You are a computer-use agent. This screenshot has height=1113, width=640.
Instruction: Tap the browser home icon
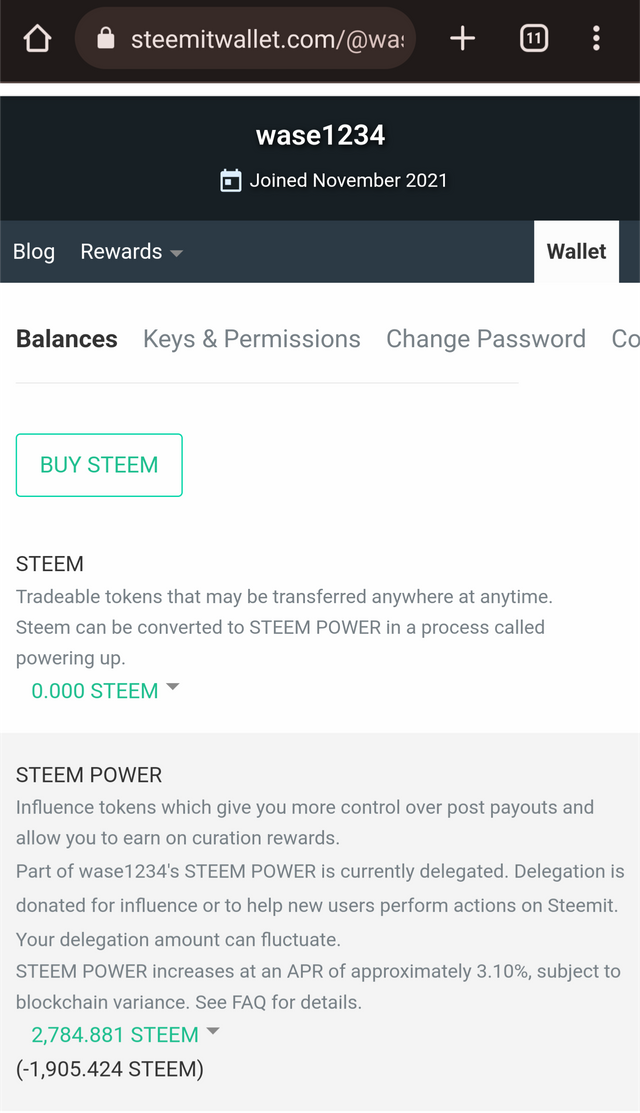point(38,38)
